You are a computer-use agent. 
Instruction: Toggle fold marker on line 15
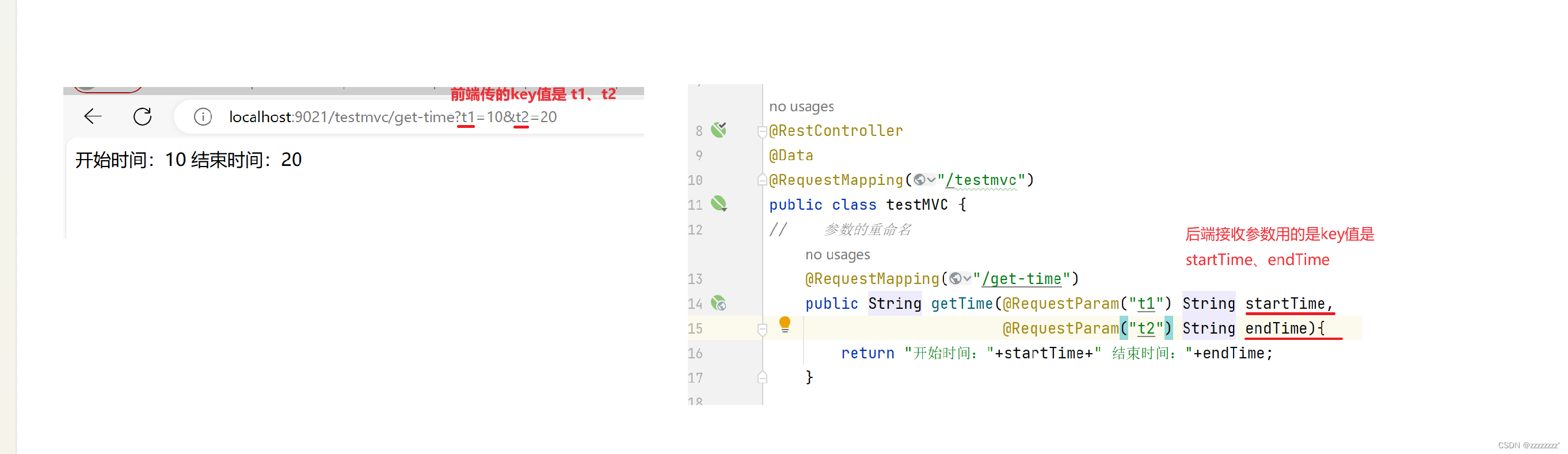point(762,329)
